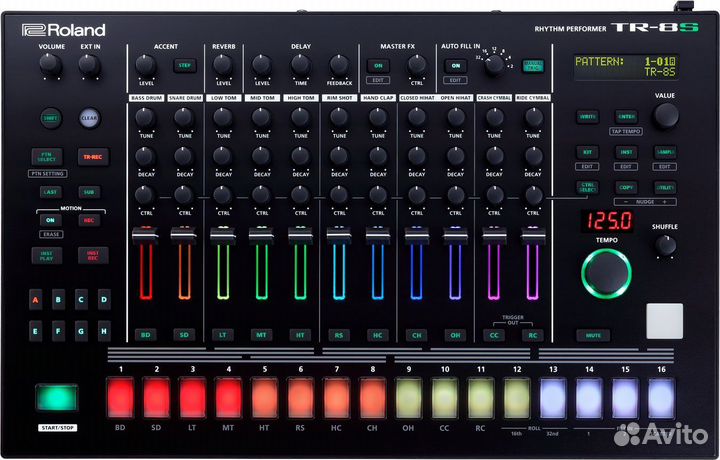Toggle the MASTER FX ON button
Image resolution: width=720 pixels, height=460 pixels.
(x=378, y=66)
